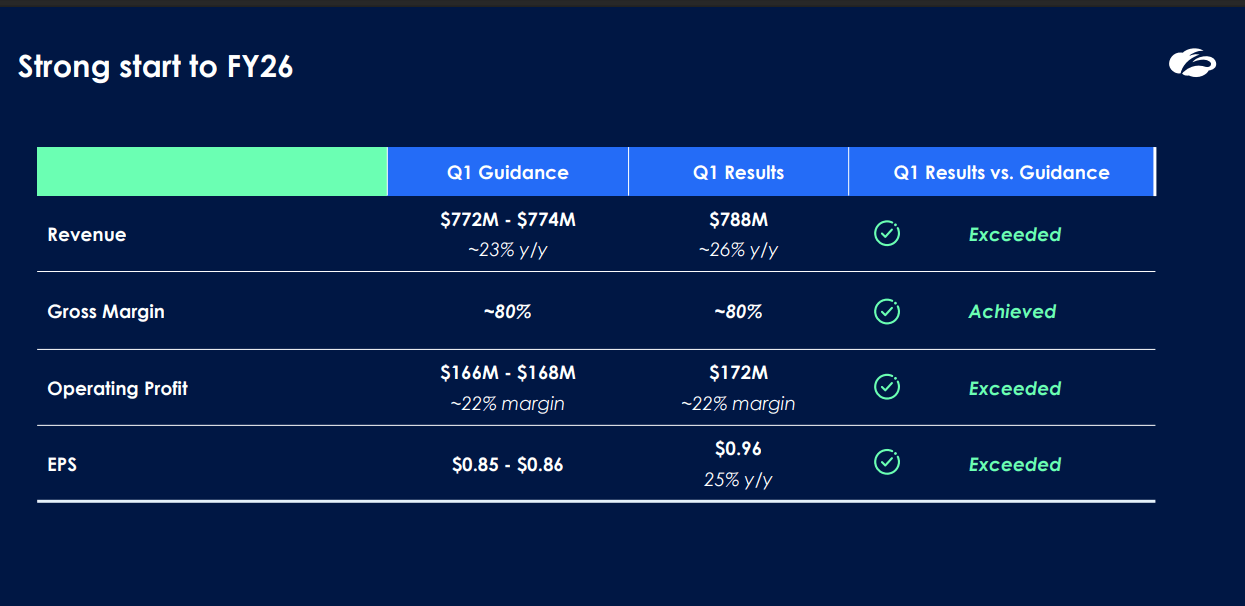Expand the EPS row for more information
Screen dimensions: 1245x606
63,464
